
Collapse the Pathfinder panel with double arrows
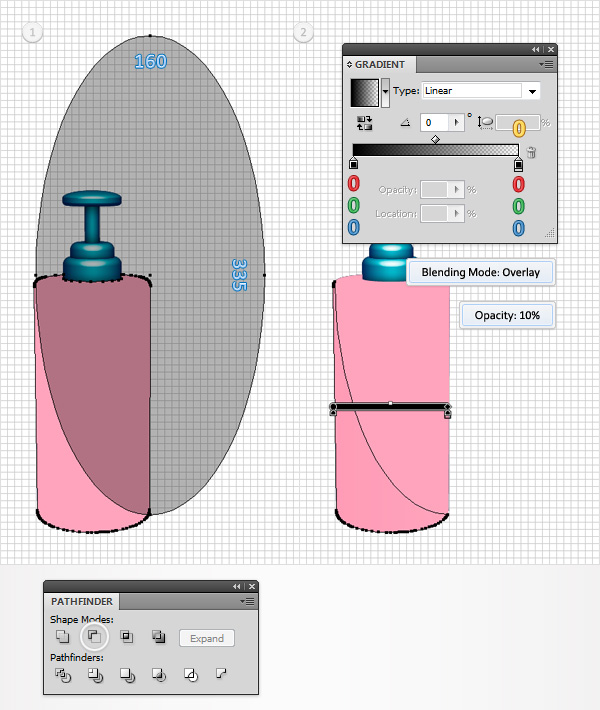[x=237, y=586]
